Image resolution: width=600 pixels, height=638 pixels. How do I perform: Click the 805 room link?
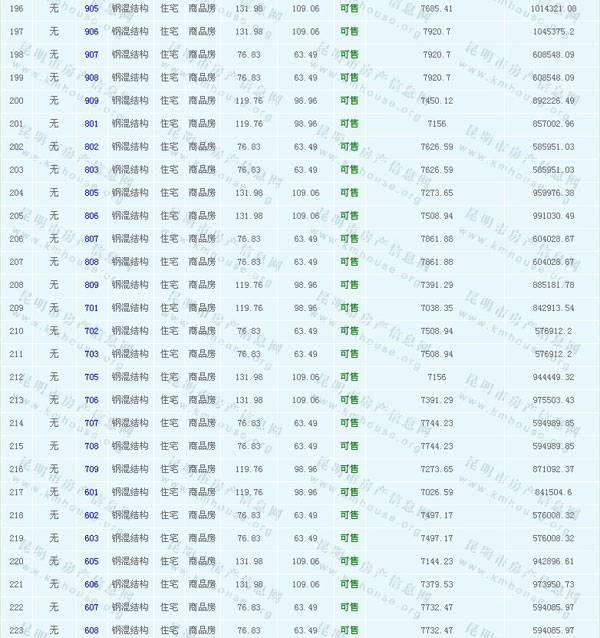tap(92, 193)
